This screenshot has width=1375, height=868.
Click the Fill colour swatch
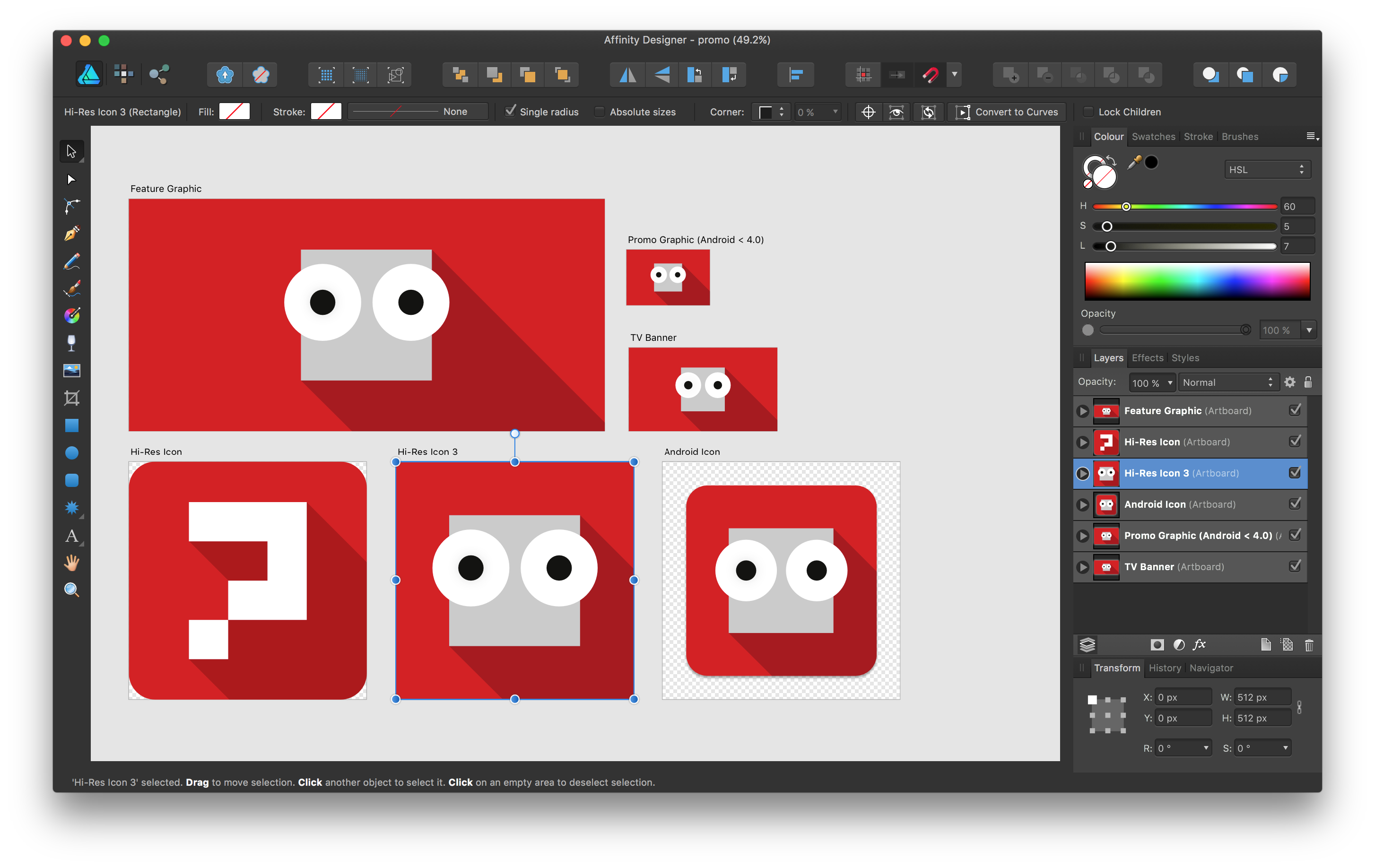click(x=235, y=112)
